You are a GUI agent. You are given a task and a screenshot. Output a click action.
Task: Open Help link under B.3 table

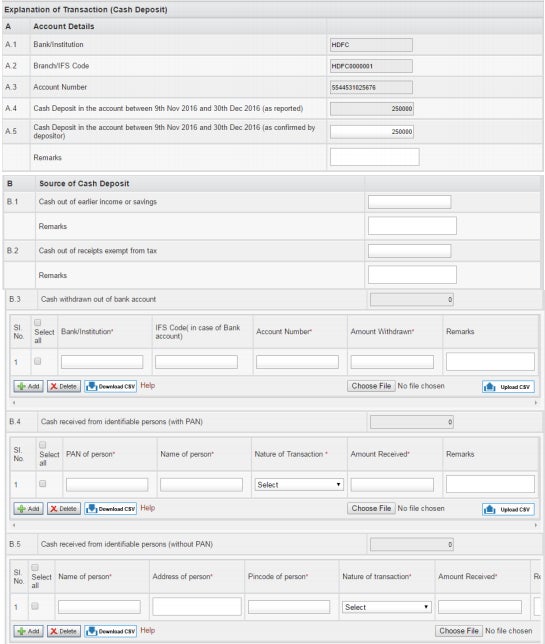[148, 385]
